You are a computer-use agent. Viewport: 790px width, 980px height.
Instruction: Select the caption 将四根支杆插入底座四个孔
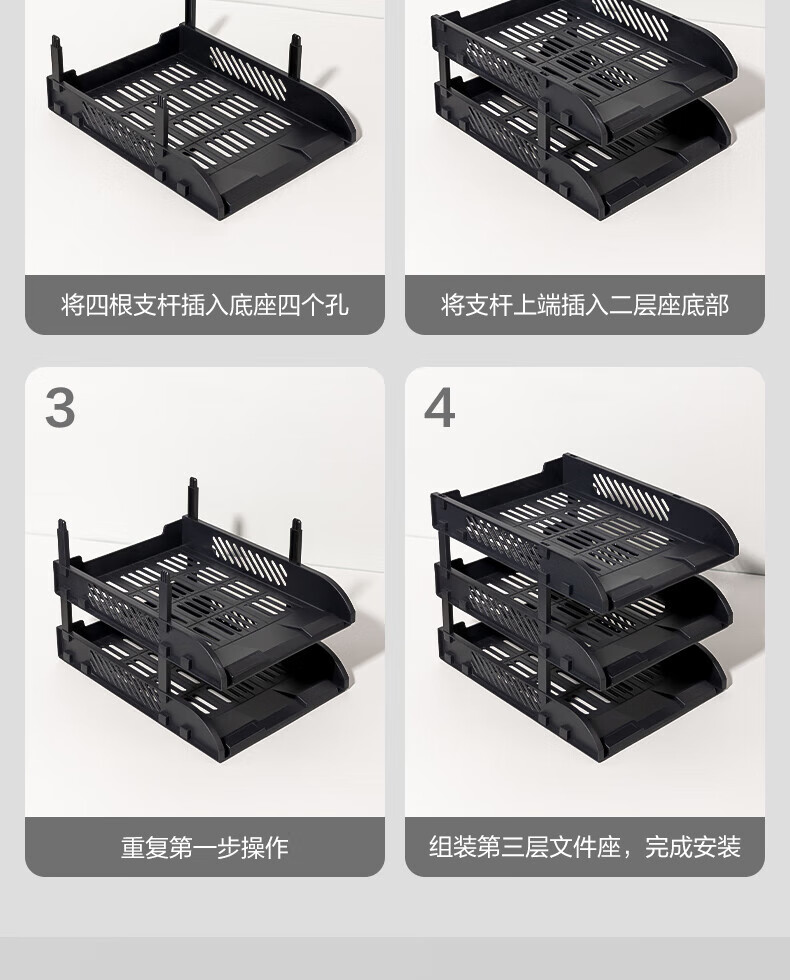point(204,305)
